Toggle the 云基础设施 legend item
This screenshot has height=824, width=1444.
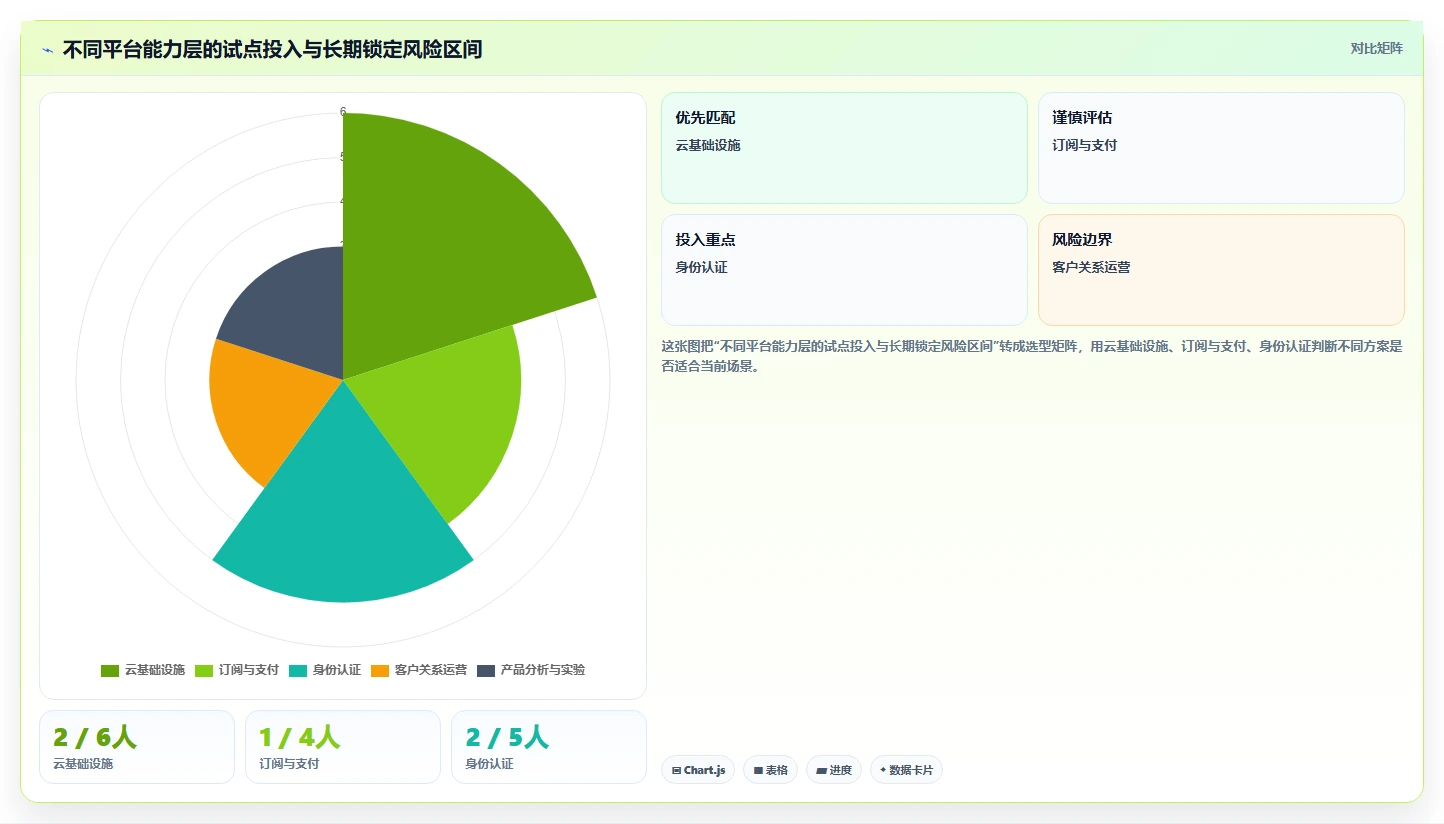coord(143,670)
